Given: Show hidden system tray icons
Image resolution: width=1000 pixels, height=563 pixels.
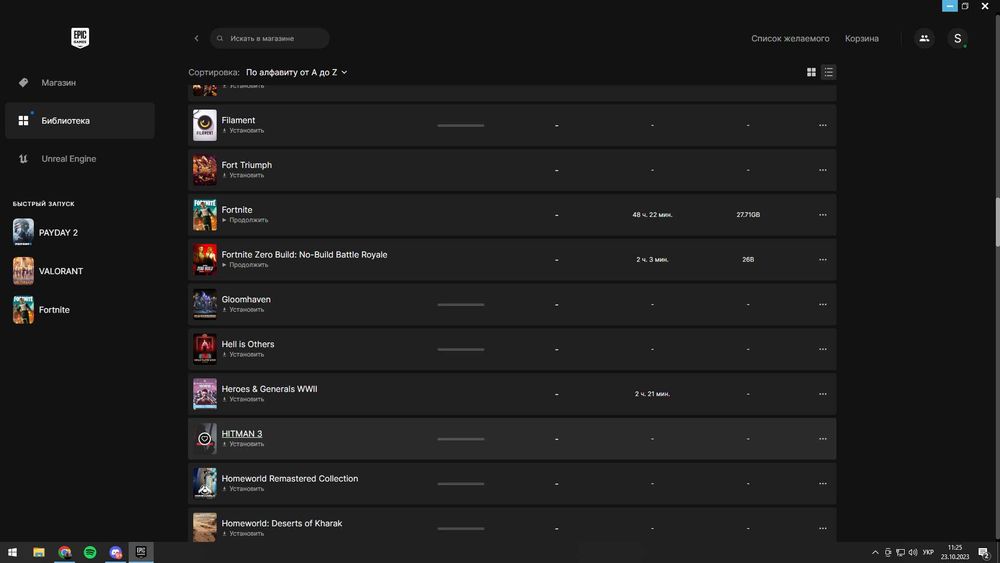Looking at the screenshot, I should pos(875,552).
